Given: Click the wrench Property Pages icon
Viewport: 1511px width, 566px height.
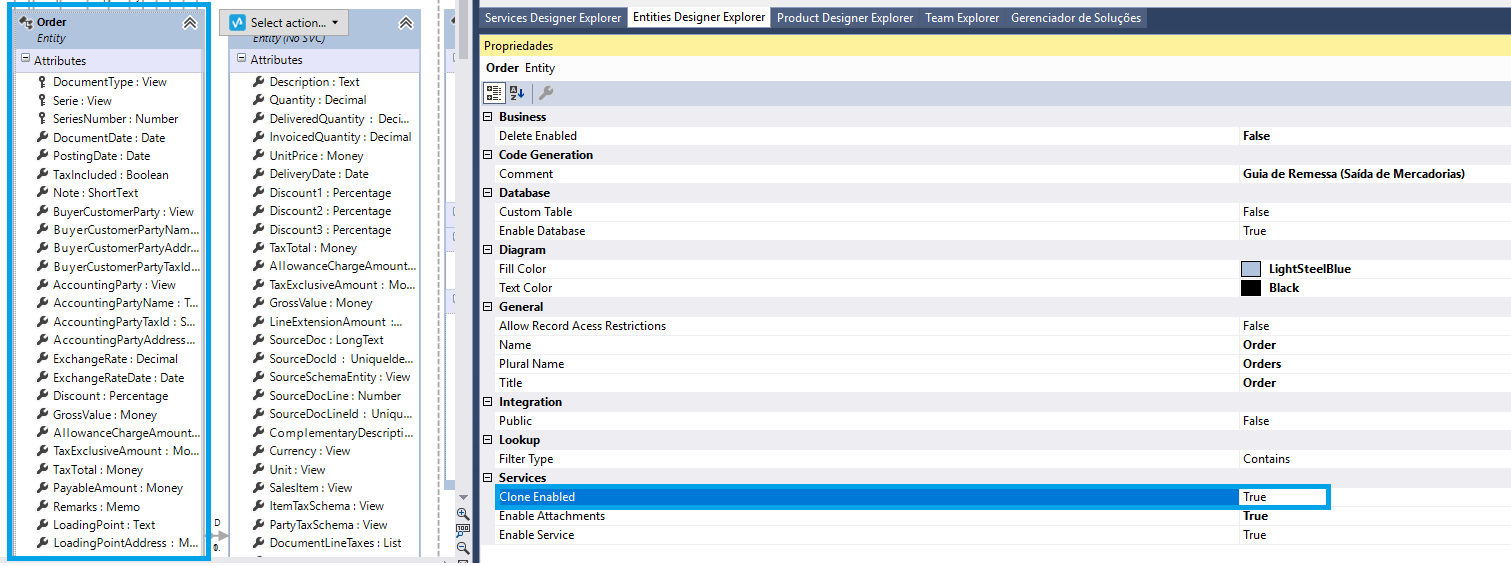Looking at the screenshot, I should [546, 93].
